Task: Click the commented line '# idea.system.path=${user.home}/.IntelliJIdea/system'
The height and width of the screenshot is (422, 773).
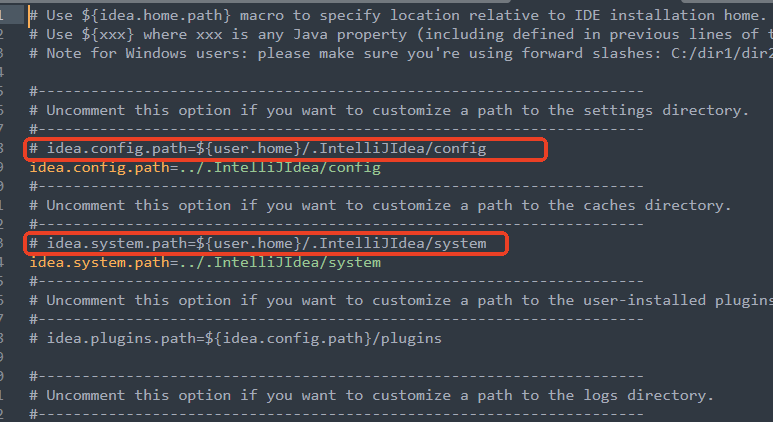Action: click(258, 243)
